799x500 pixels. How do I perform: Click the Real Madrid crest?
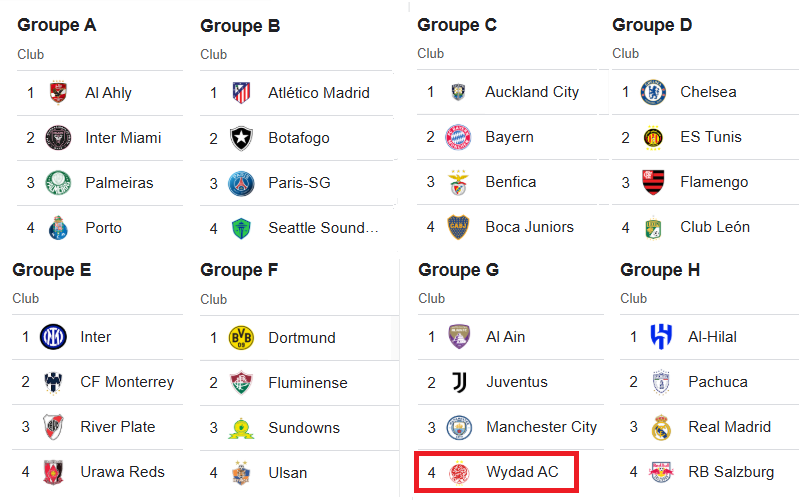(x=661, y=427)
